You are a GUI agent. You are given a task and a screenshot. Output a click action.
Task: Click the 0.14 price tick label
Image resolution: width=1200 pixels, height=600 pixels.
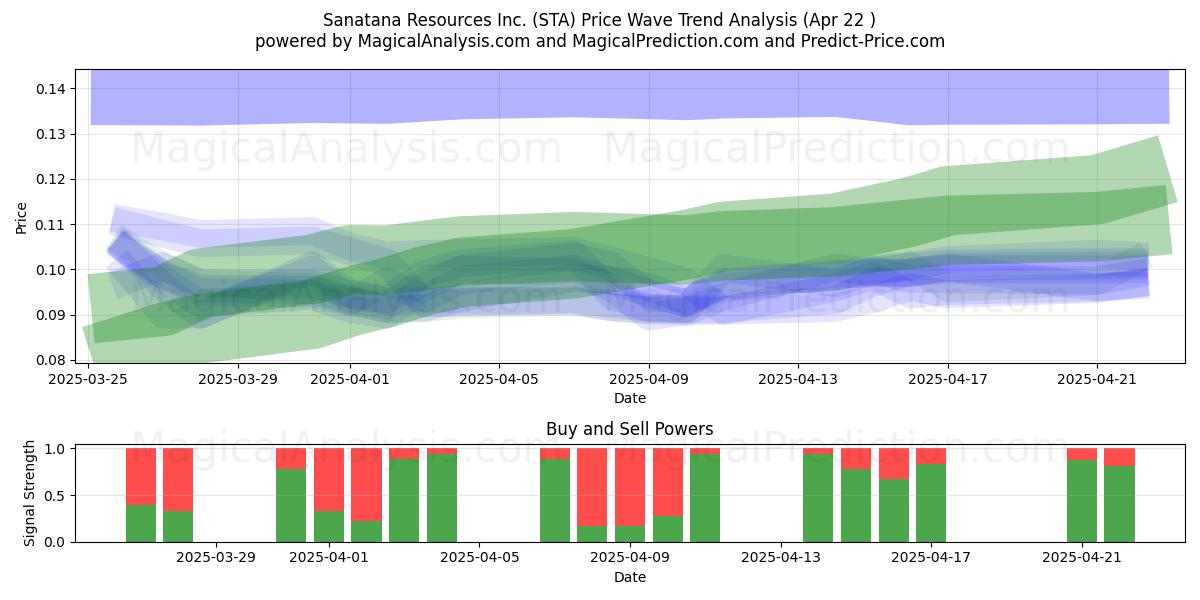pos(50,89)
